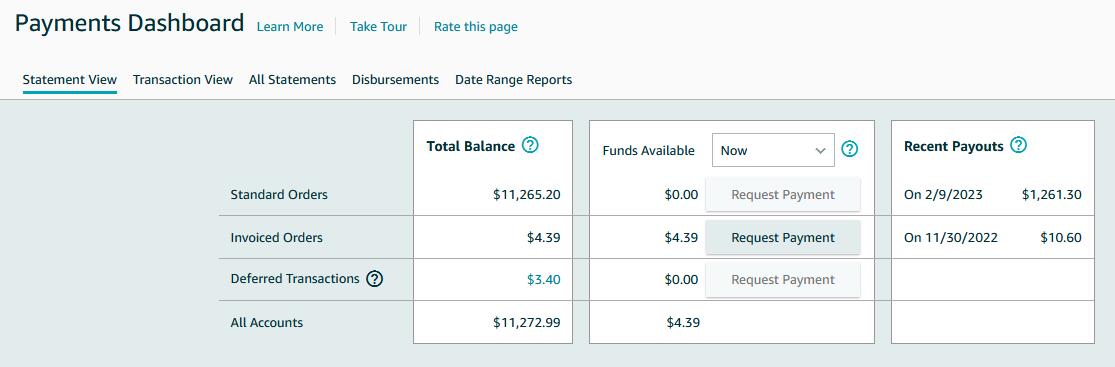The height and width of the screenshot is (367, 1115).
Task: Select the Statement View tab
Action: (x=70, y=80)
